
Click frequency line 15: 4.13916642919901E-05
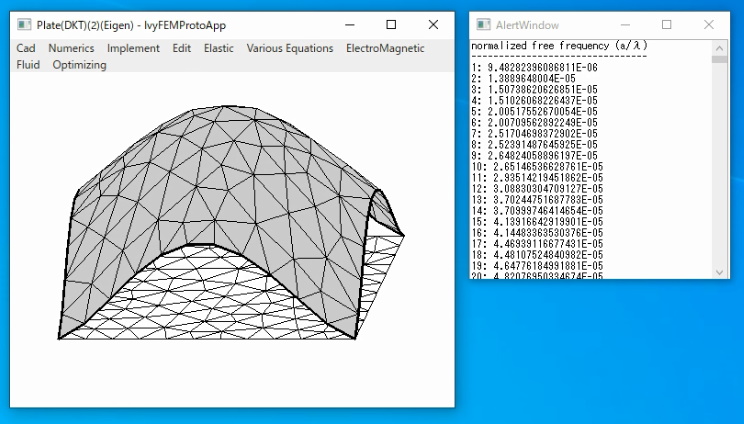(537, 222)
